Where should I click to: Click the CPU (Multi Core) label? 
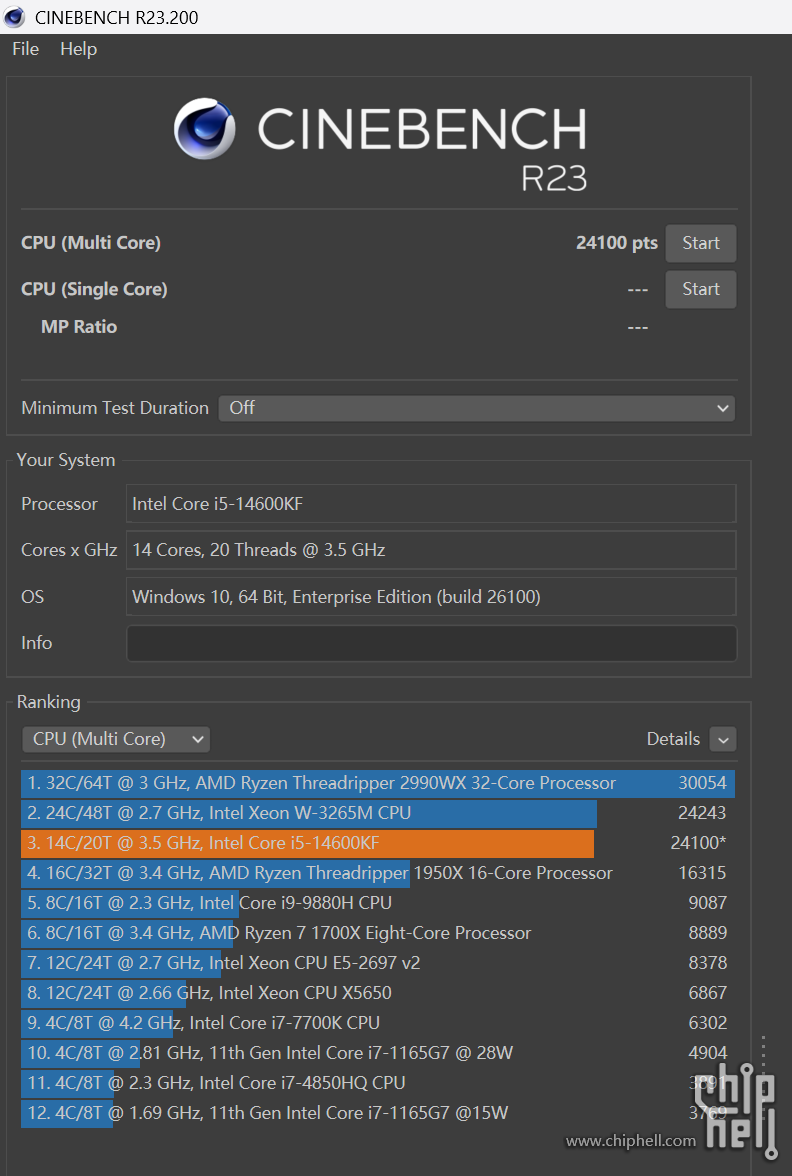[x=91, y=243]
